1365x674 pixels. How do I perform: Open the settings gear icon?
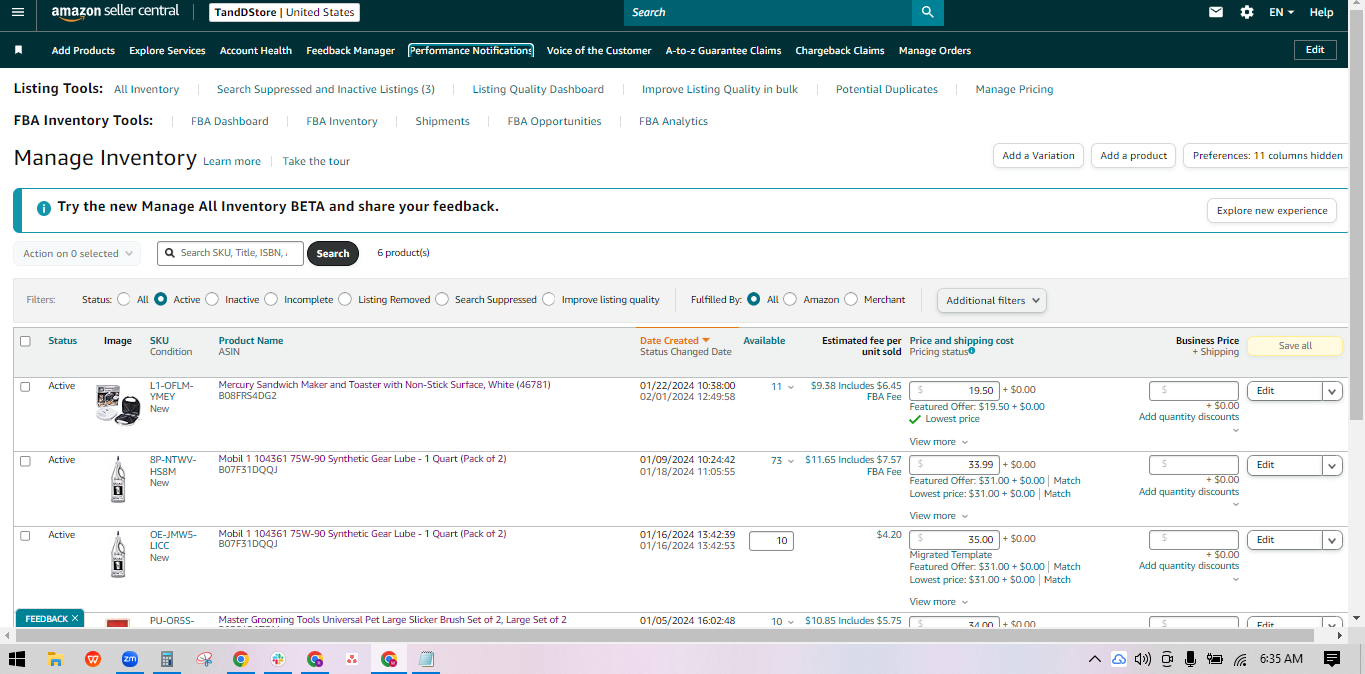[x=1246, y=12]
